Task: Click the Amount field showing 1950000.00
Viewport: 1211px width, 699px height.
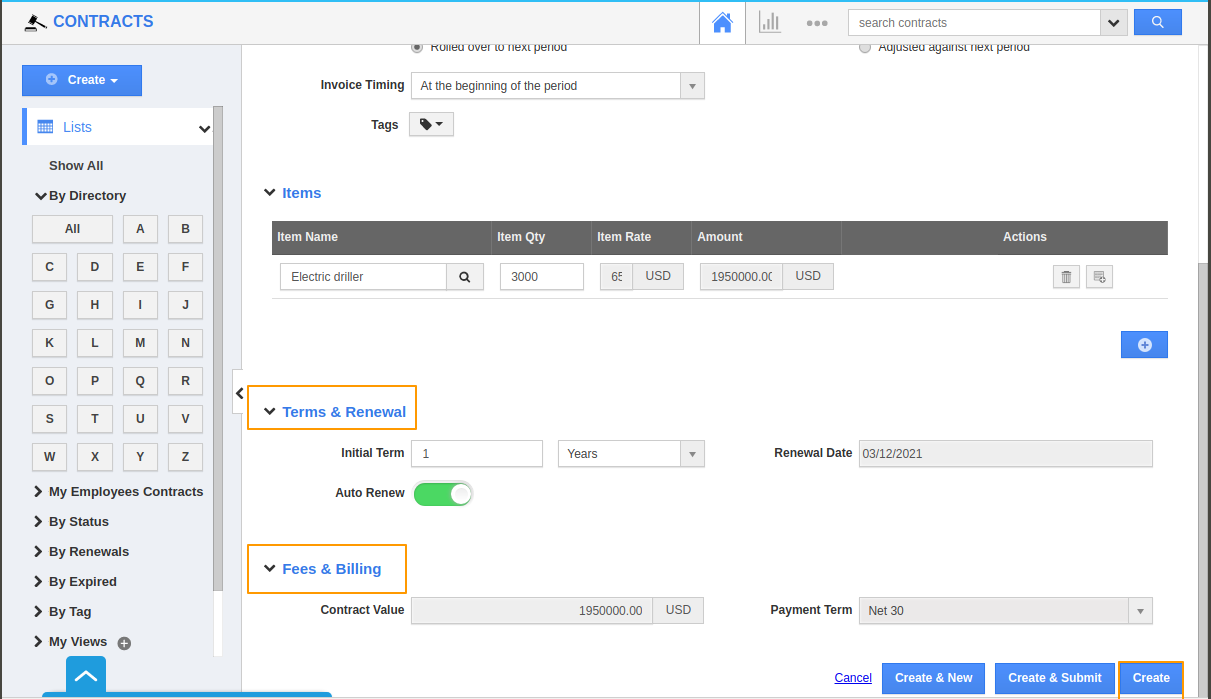Action: (741, 277)
